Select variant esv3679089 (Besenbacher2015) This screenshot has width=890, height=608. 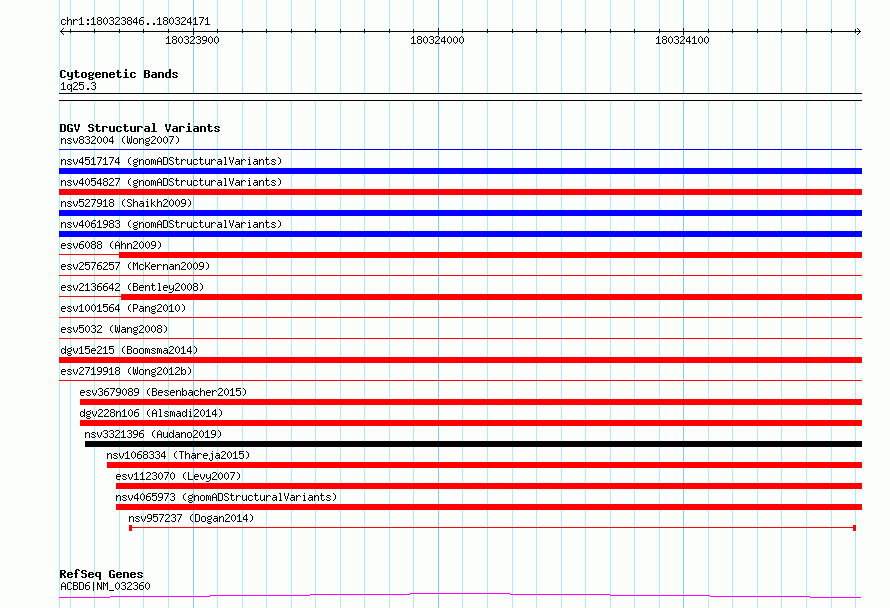pos(163,392)
